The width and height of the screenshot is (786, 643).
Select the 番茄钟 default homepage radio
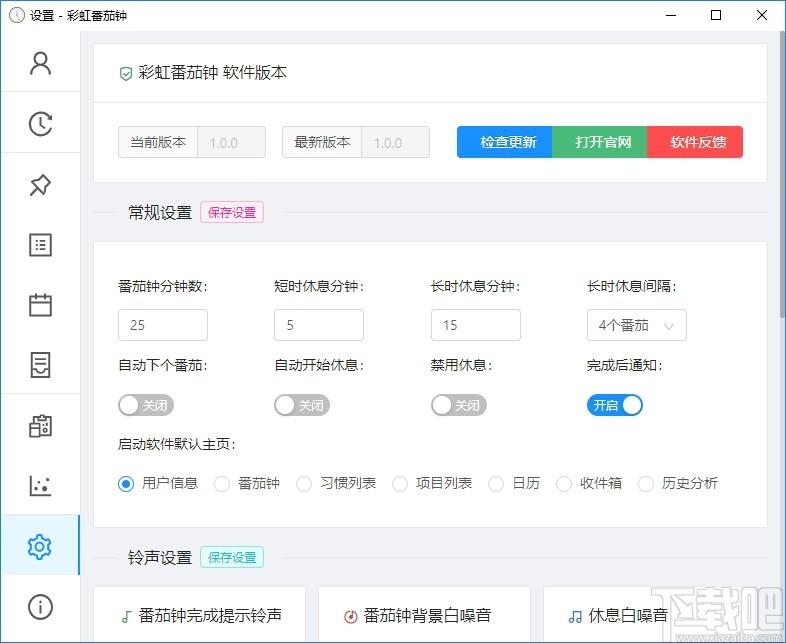click(222, 484)
